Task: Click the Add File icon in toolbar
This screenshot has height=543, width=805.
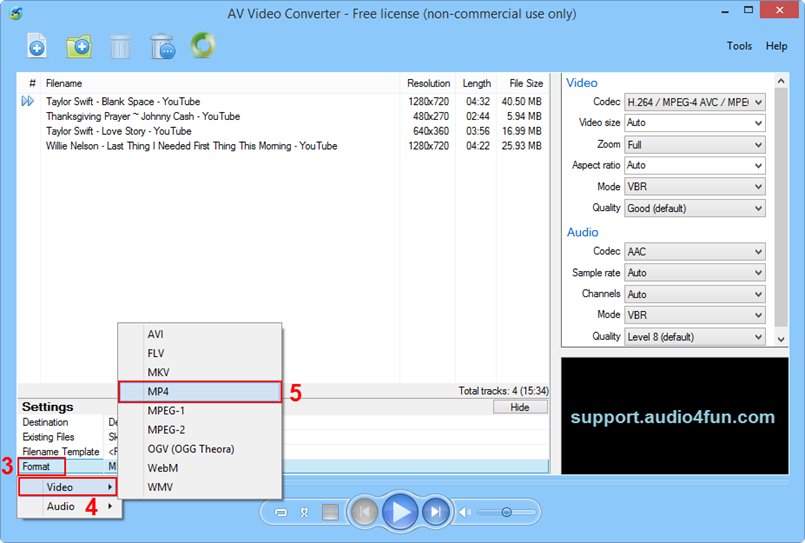Action: [36, 46]
